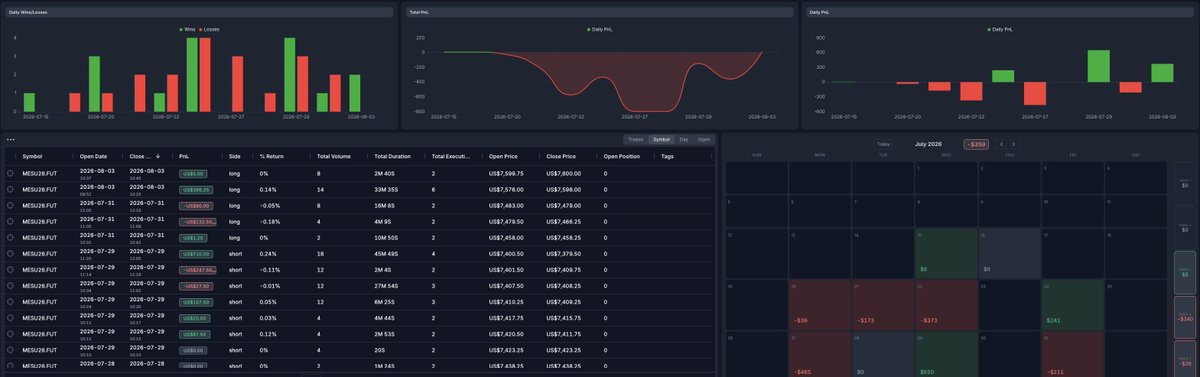Select the row circle for the US$107.50 trade
The image size is (1200, 377).
(x=10, y=301)
